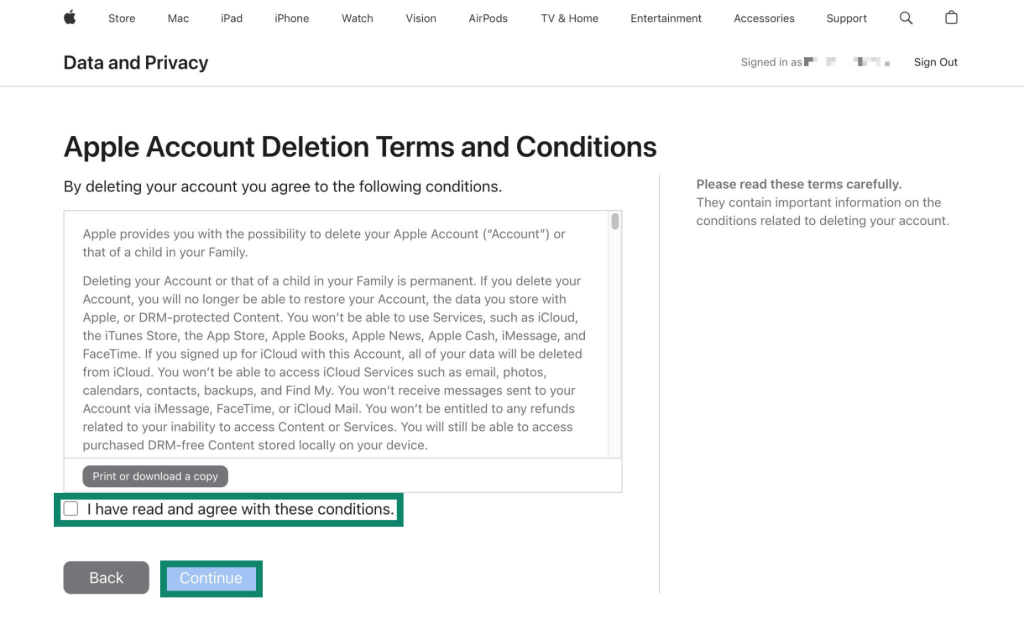Open the search magnifier icon
1024x629 pixels.
pos(906,18)
